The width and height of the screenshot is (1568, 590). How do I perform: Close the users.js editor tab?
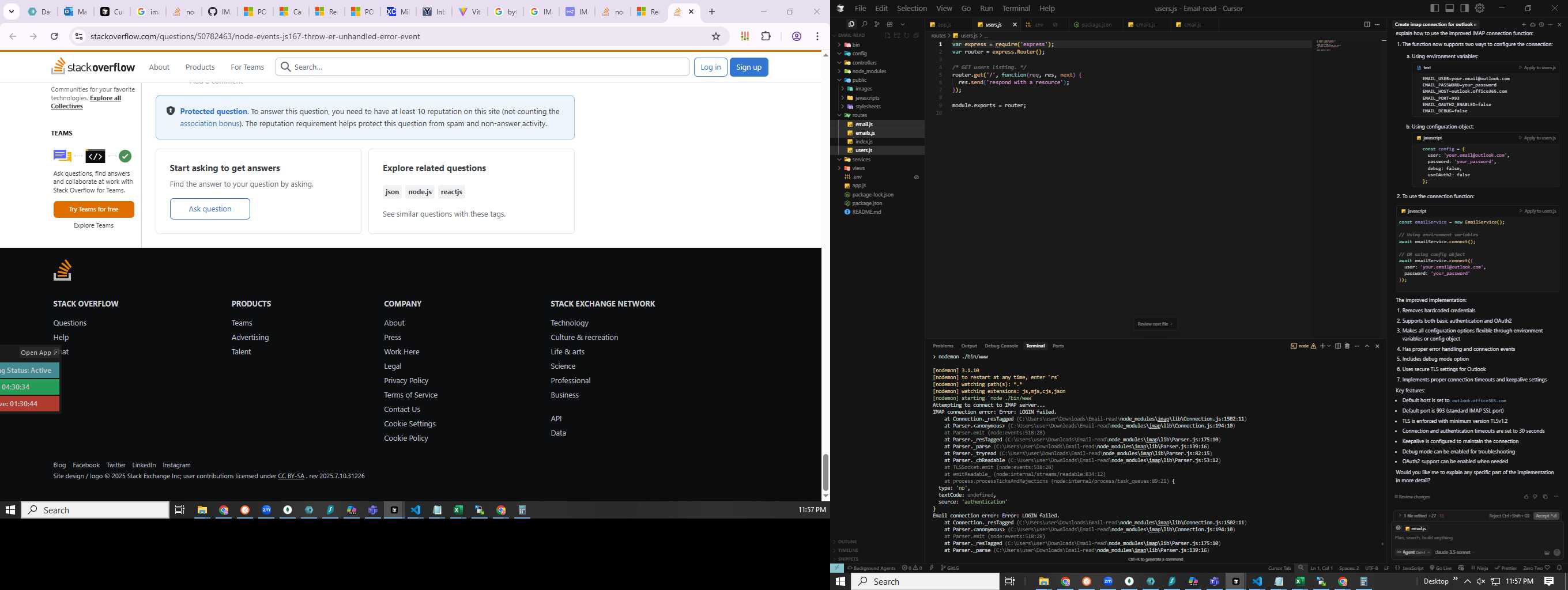(1015, 25)
